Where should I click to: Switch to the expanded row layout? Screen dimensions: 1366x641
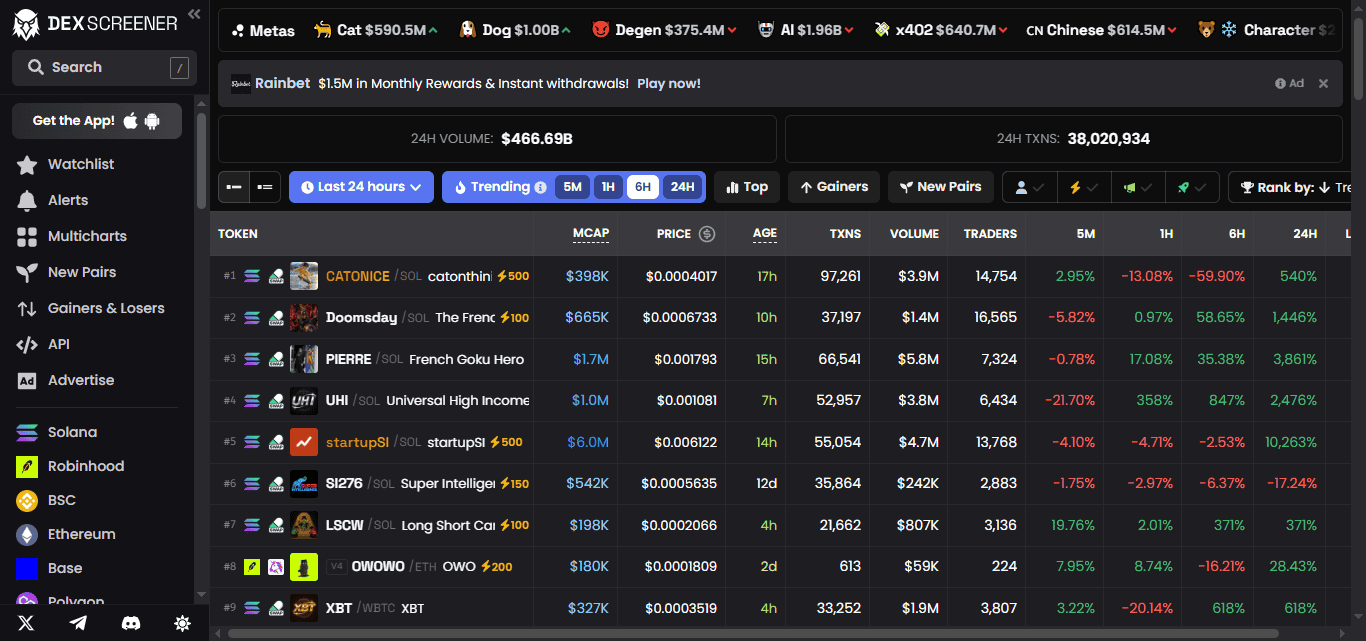click(x=265, y=187)
